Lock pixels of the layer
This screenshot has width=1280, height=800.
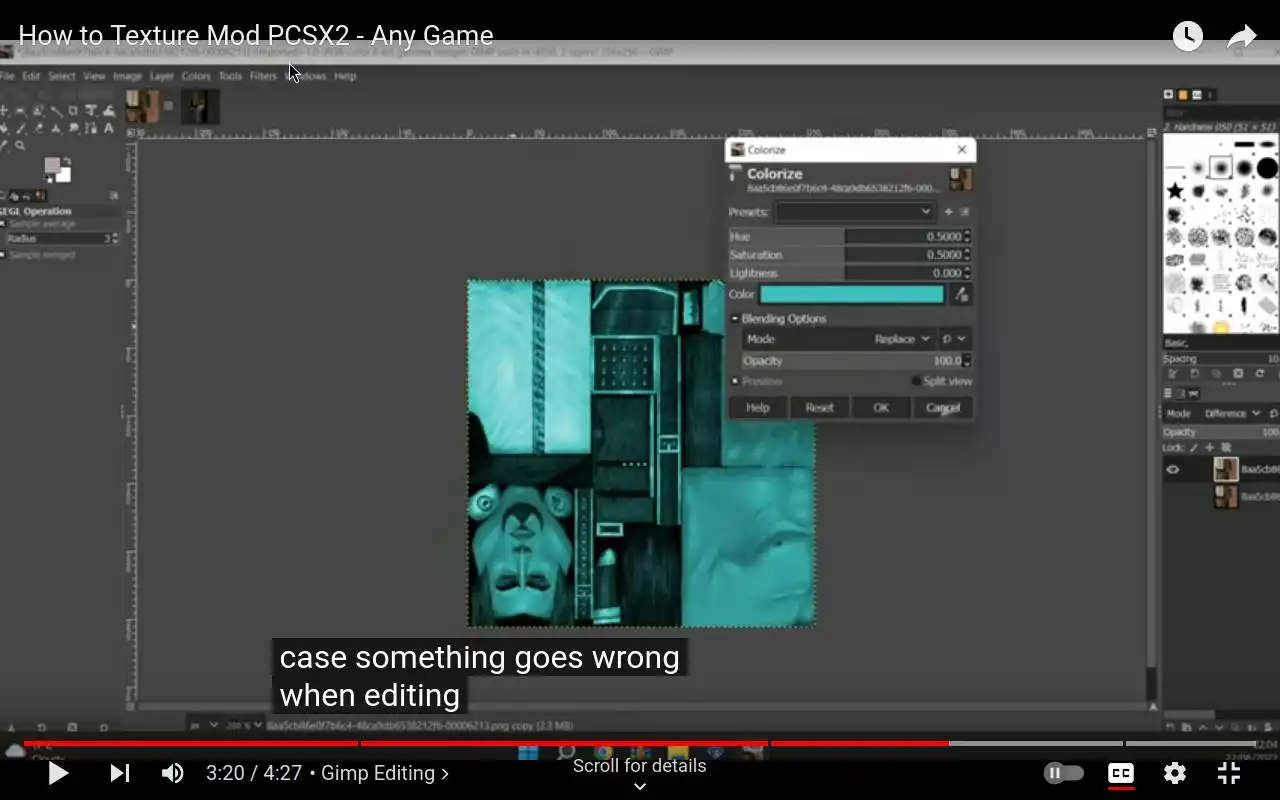pos(1194,447)
